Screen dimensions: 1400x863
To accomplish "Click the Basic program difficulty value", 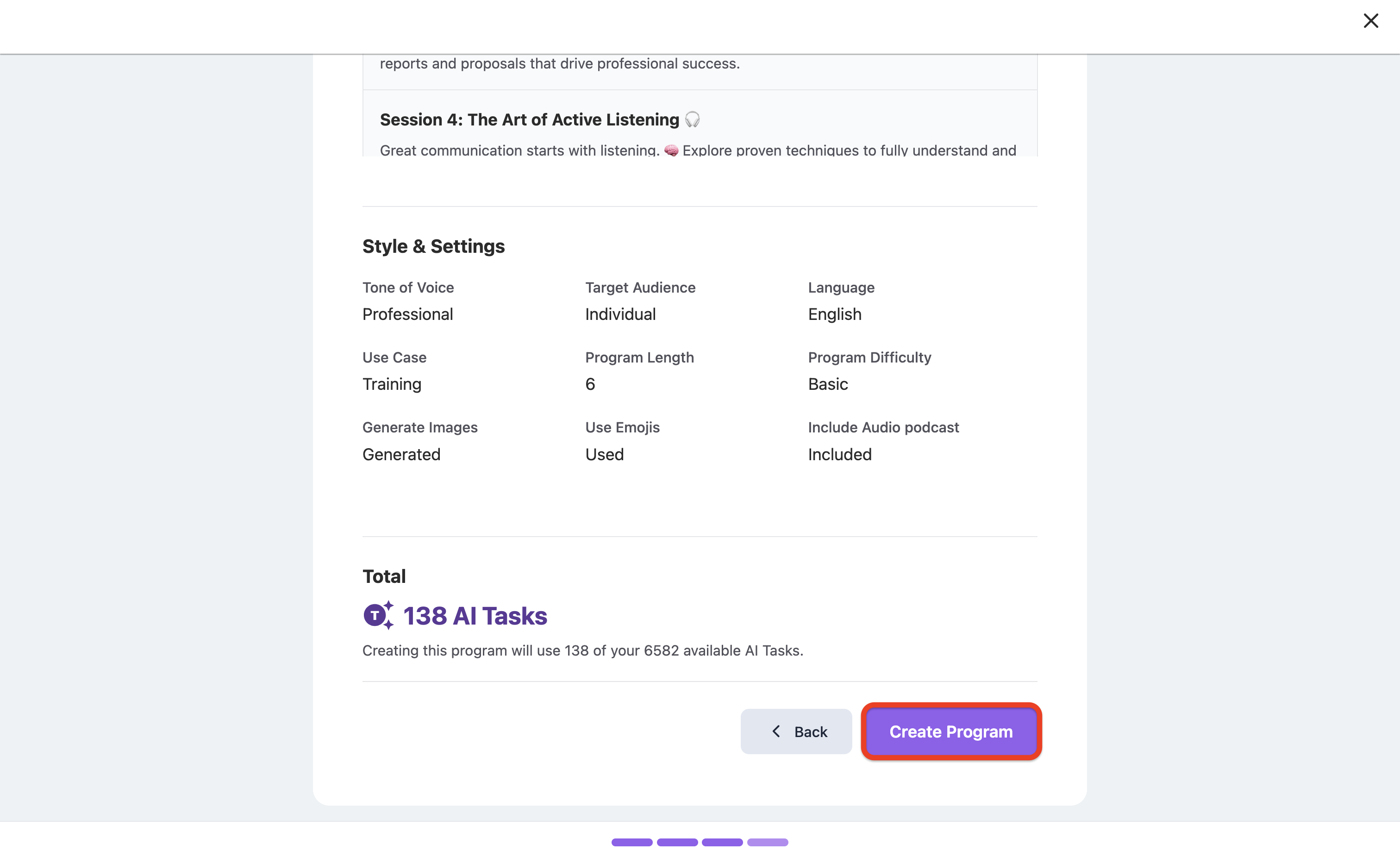I will coord(828,384).
